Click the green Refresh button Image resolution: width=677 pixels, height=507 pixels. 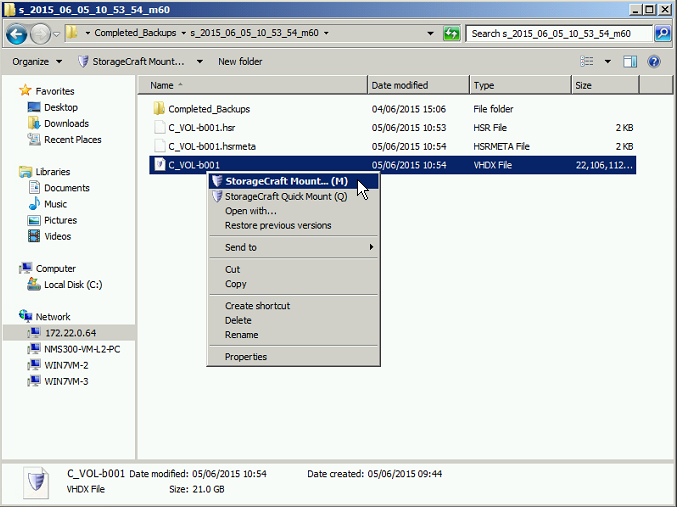452,33
